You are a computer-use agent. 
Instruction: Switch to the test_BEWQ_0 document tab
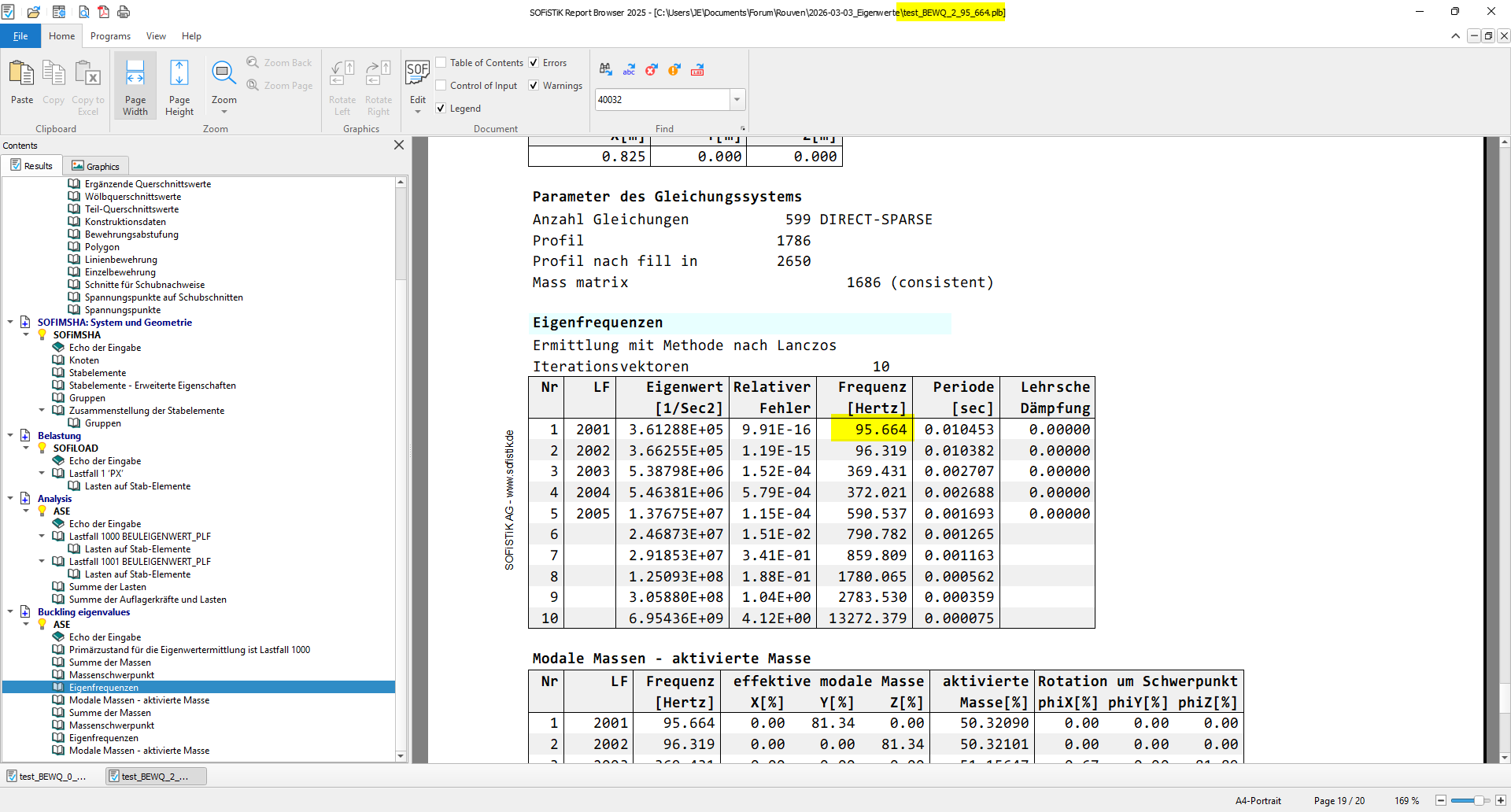click(47, 777)
